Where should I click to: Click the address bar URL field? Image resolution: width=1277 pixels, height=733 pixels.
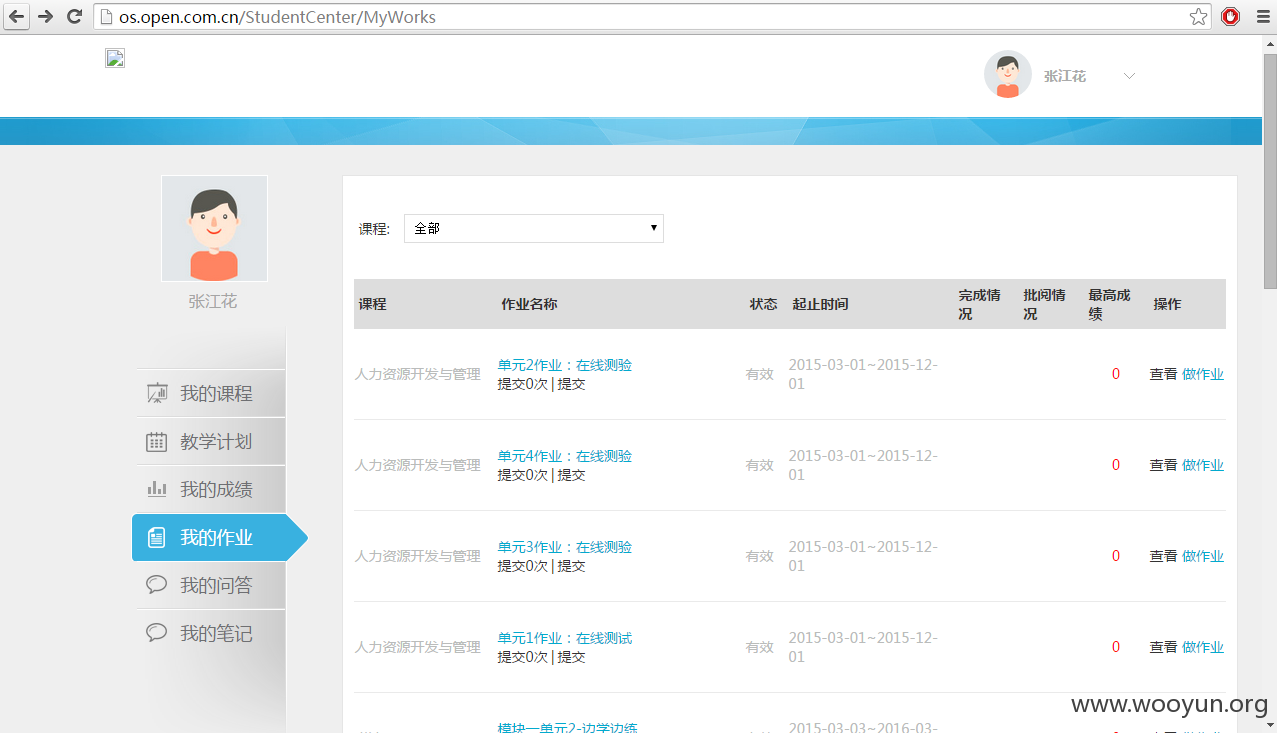(x=650, y=17)
